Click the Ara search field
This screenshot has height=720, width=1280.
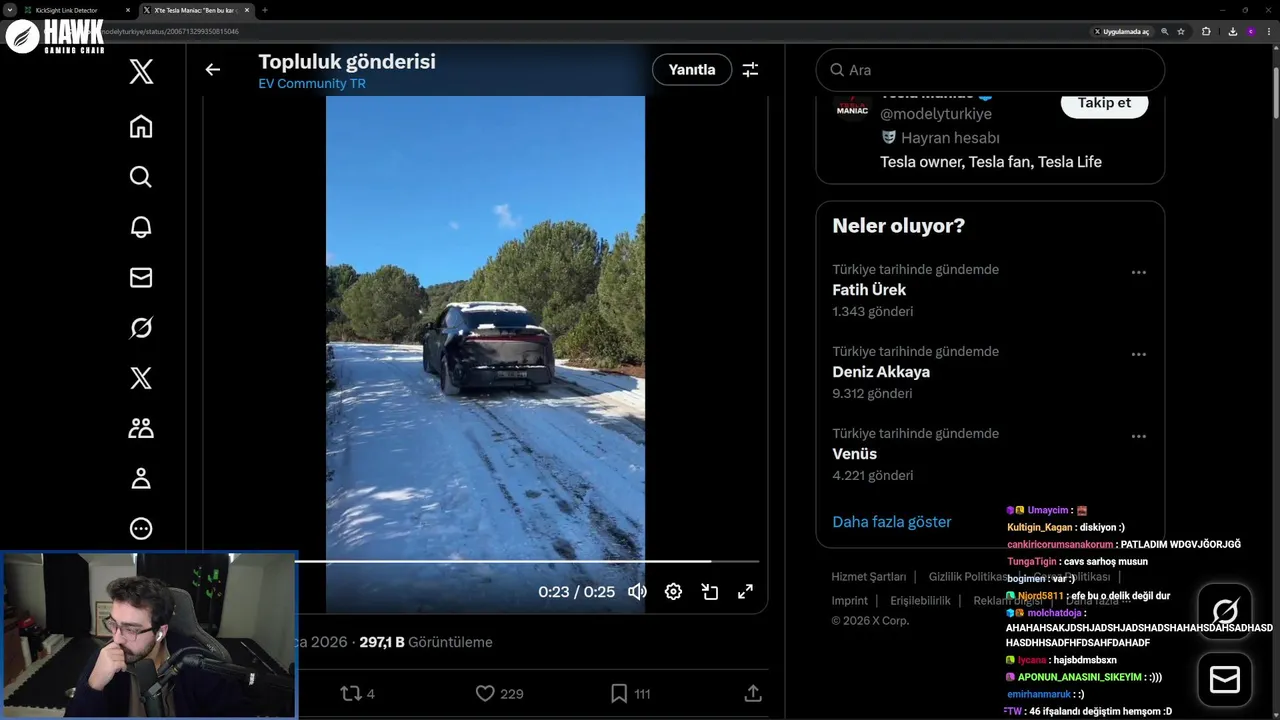click(x=990, y=70)
